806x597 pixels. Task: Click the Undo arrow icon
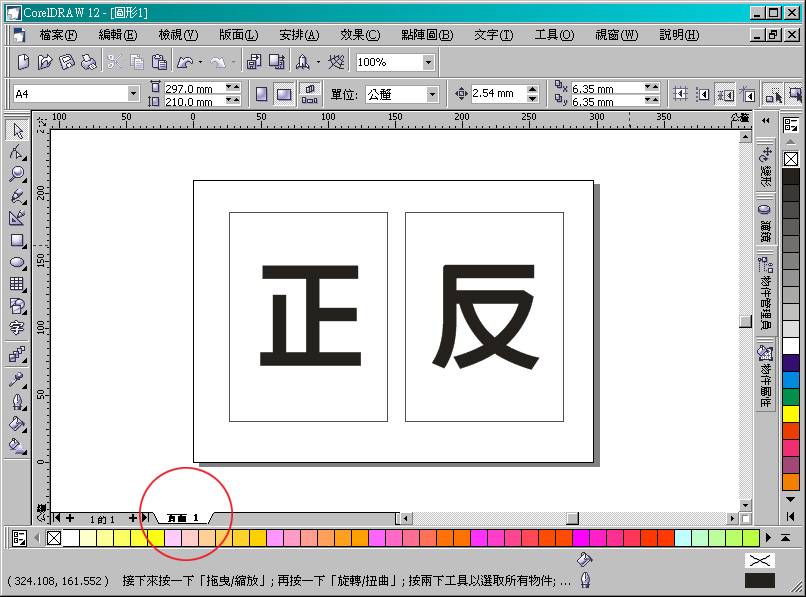[185, 62]
